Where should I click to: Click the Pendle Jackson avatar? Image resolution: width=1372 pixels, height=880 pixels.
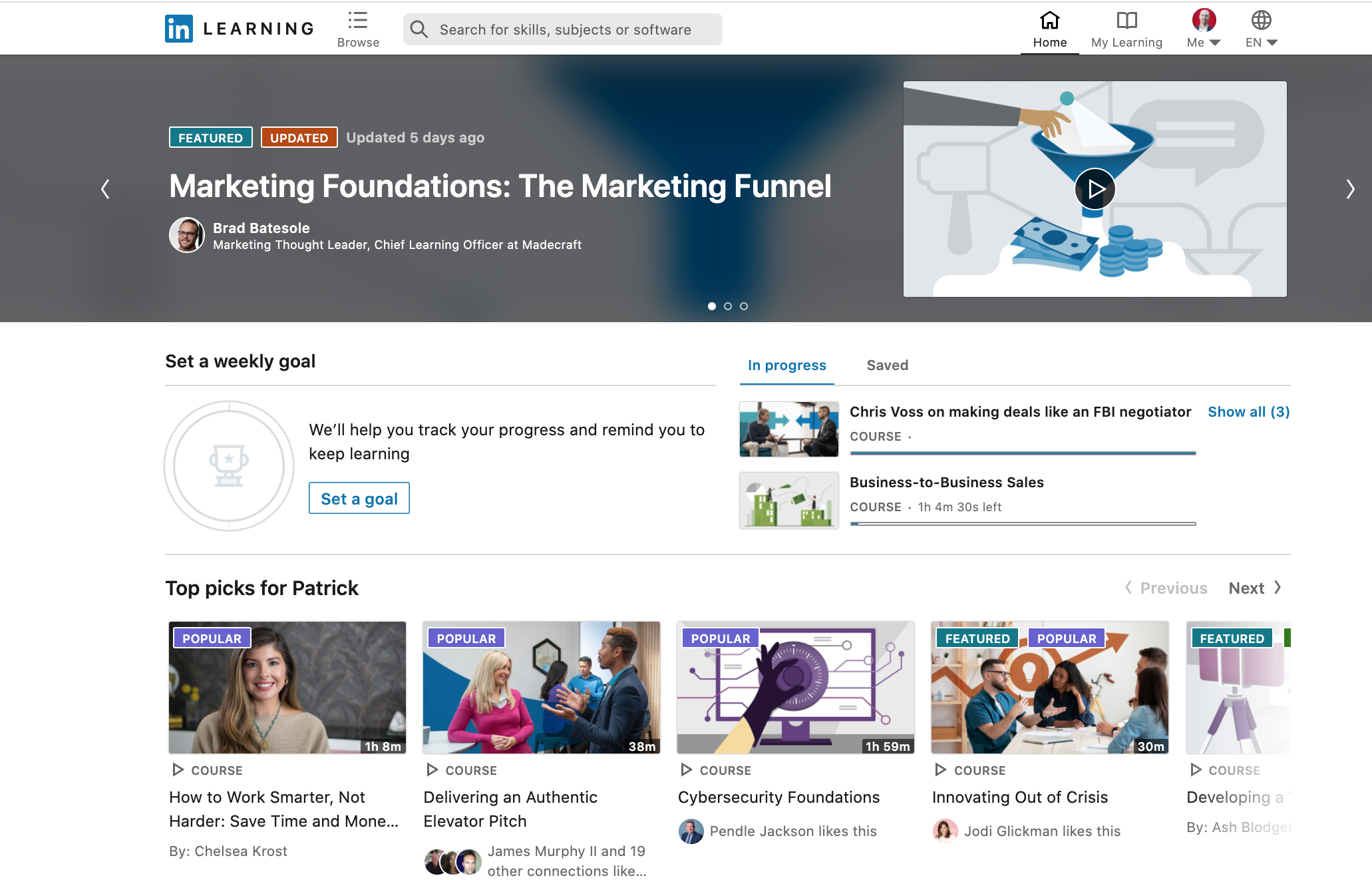(x=691, y=831)
